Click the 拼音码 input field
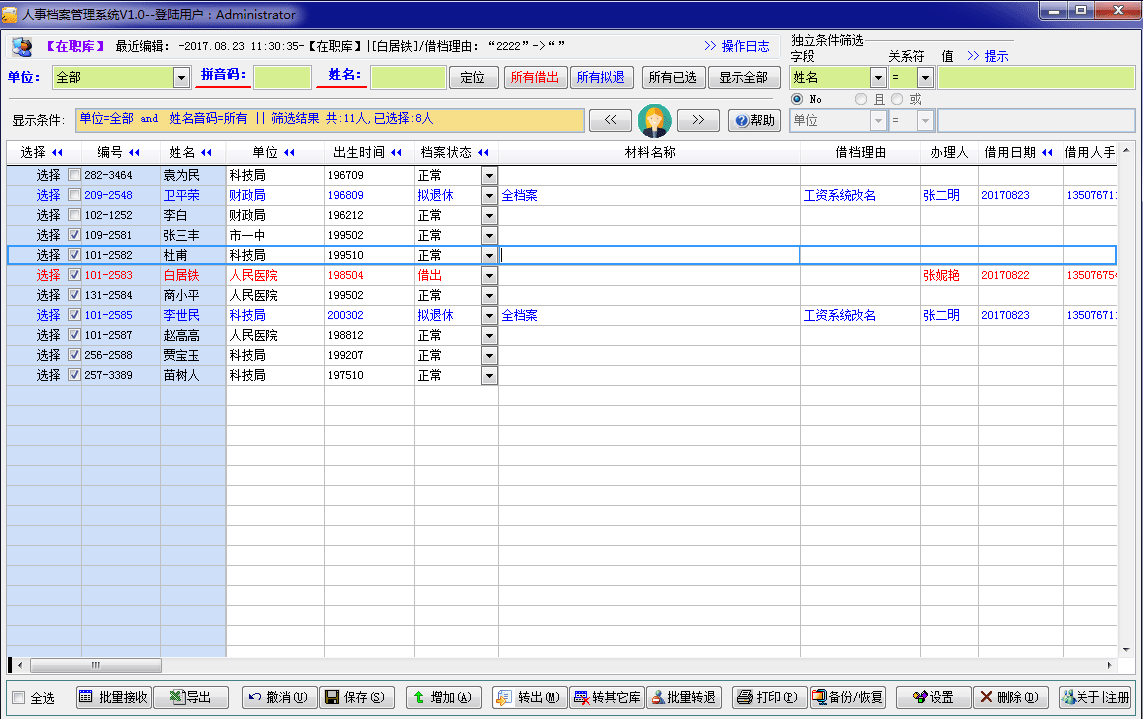Image resolution: width=1143 pixels, height=719 pixels. (282, 77)
